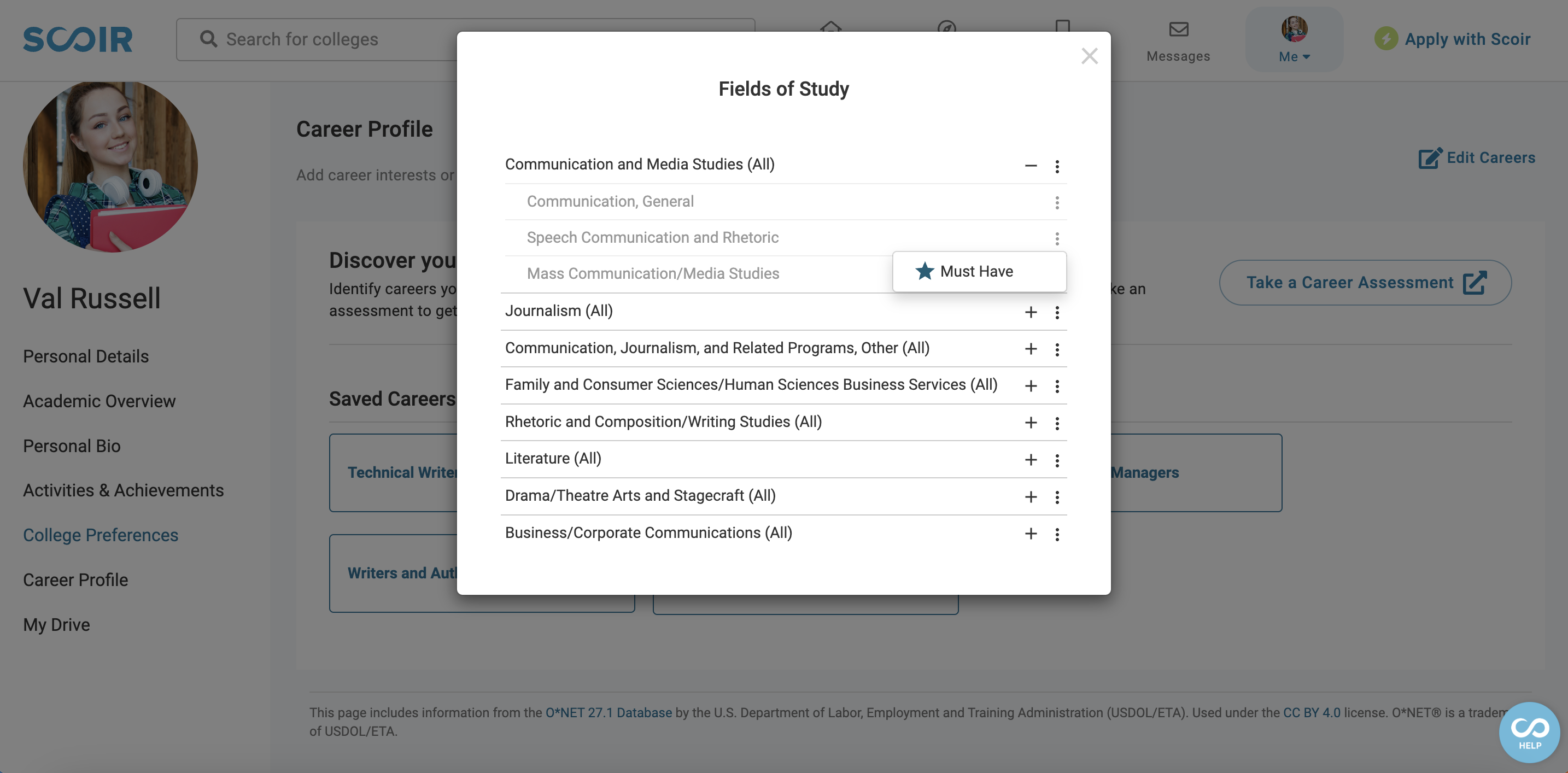Open kebab menu for Communication, General
Image resolution: width=1568 pixels, height=773 pixels.
tap(1057, 202)
